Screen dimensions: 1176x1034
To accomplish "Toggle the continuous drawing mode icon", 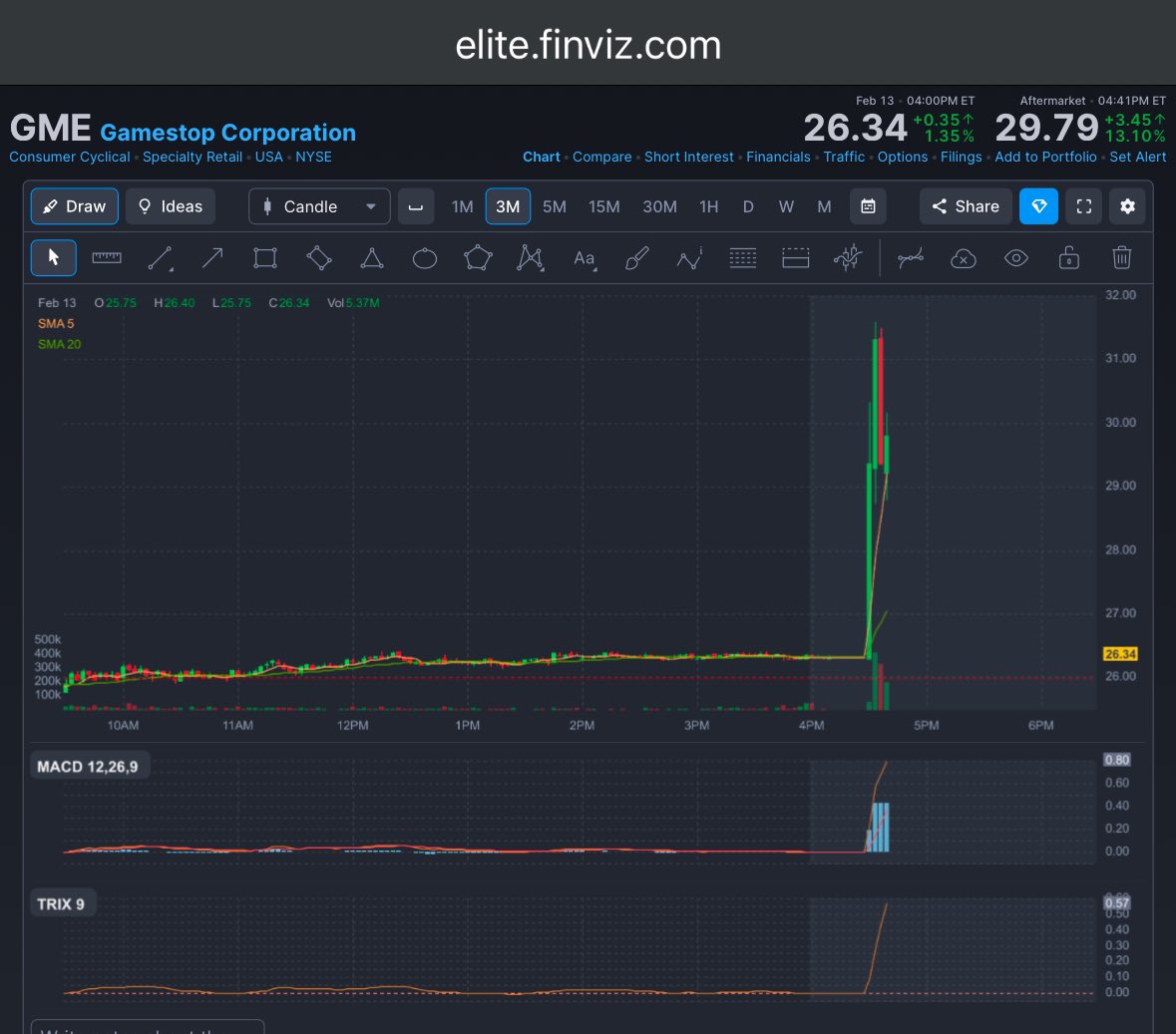I will click(911, 258).
